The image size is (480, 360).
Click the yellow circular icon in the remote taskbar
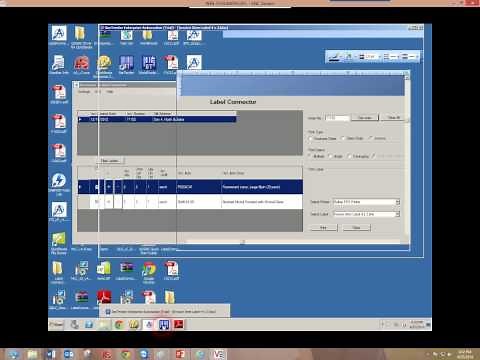coord(134,324)
